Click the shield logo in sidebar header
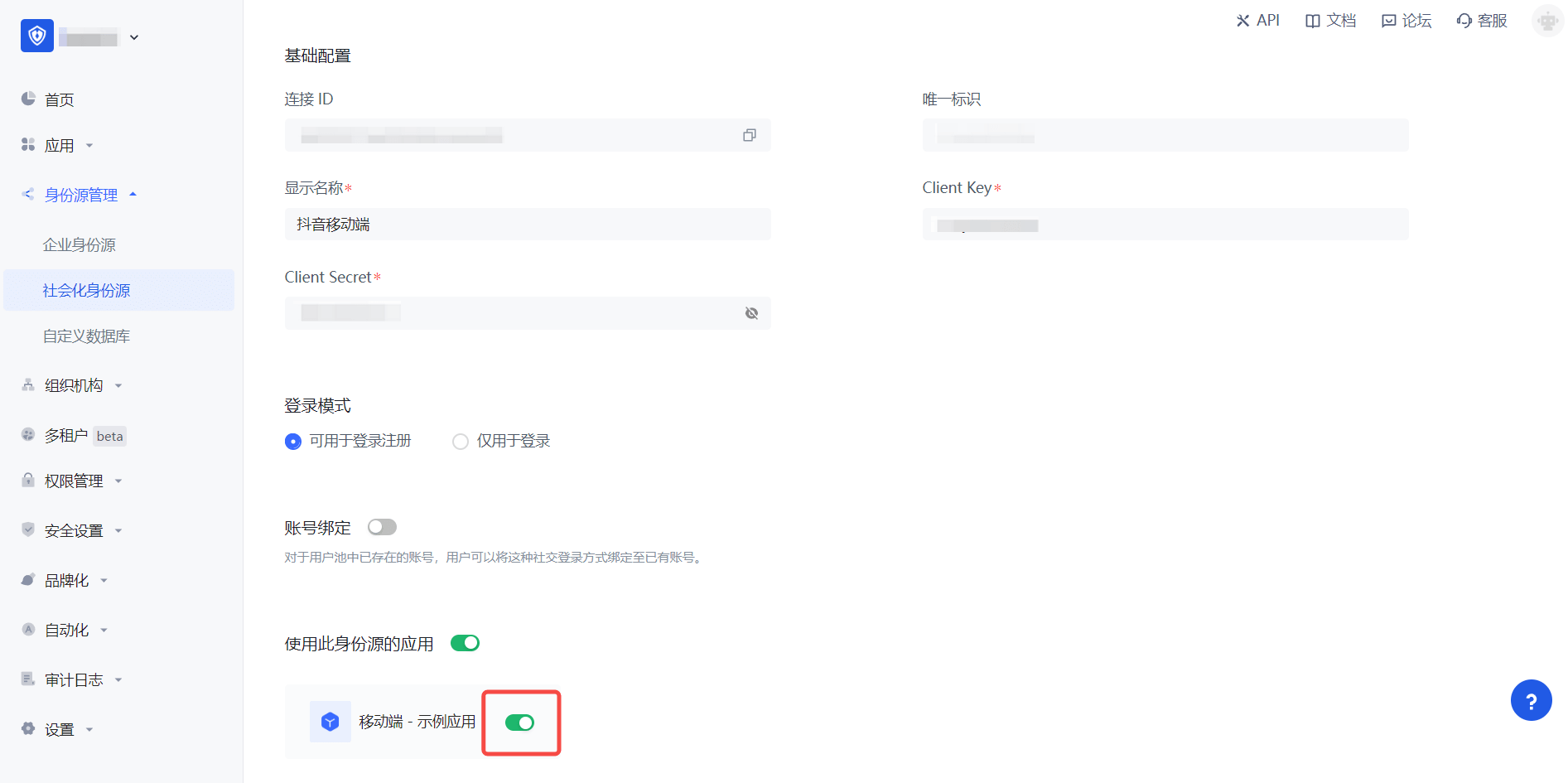This screenshot has width=1568, height=783. point(37,36)
